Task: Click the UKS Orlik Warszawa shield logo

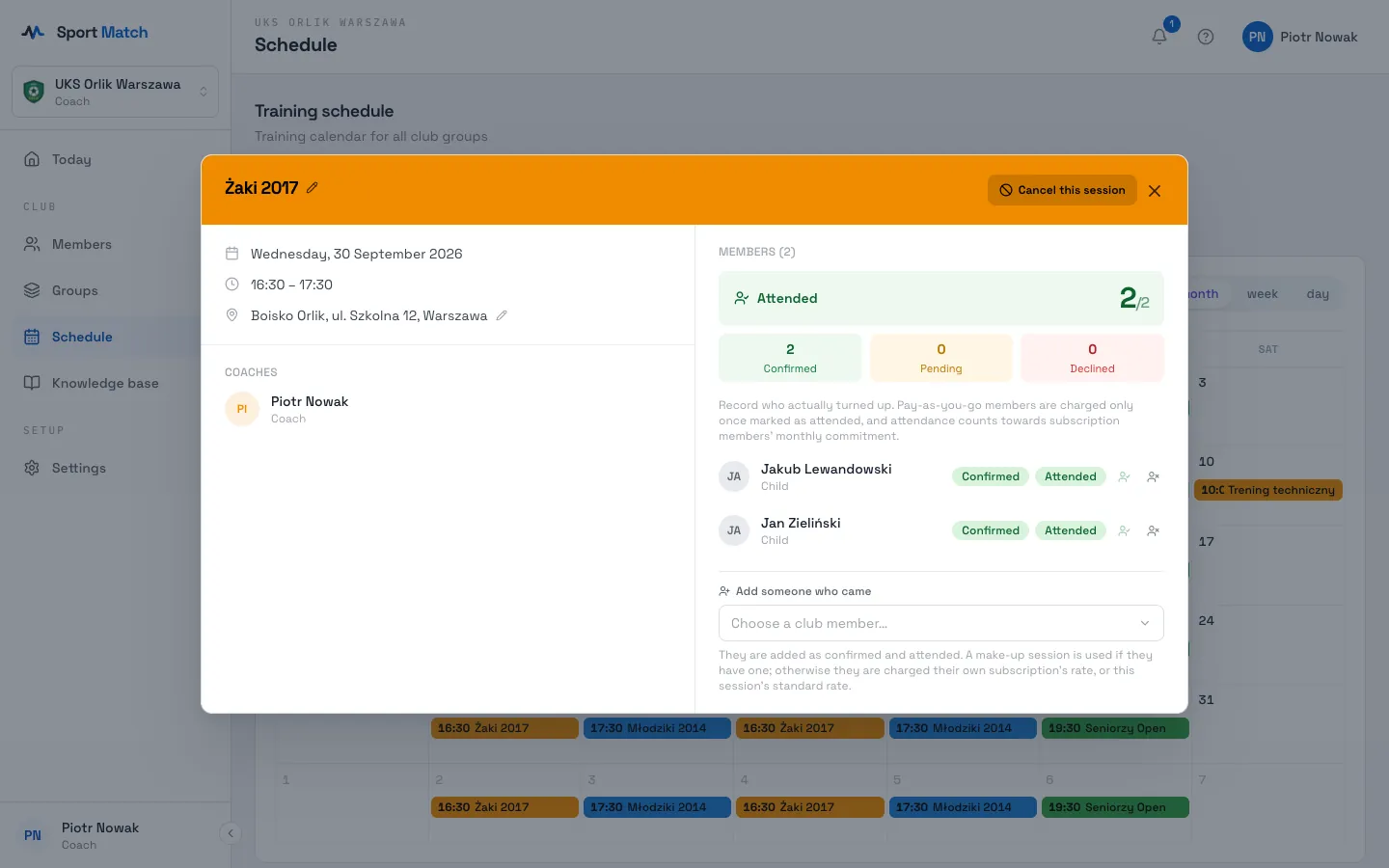Action: coord(34,92)
